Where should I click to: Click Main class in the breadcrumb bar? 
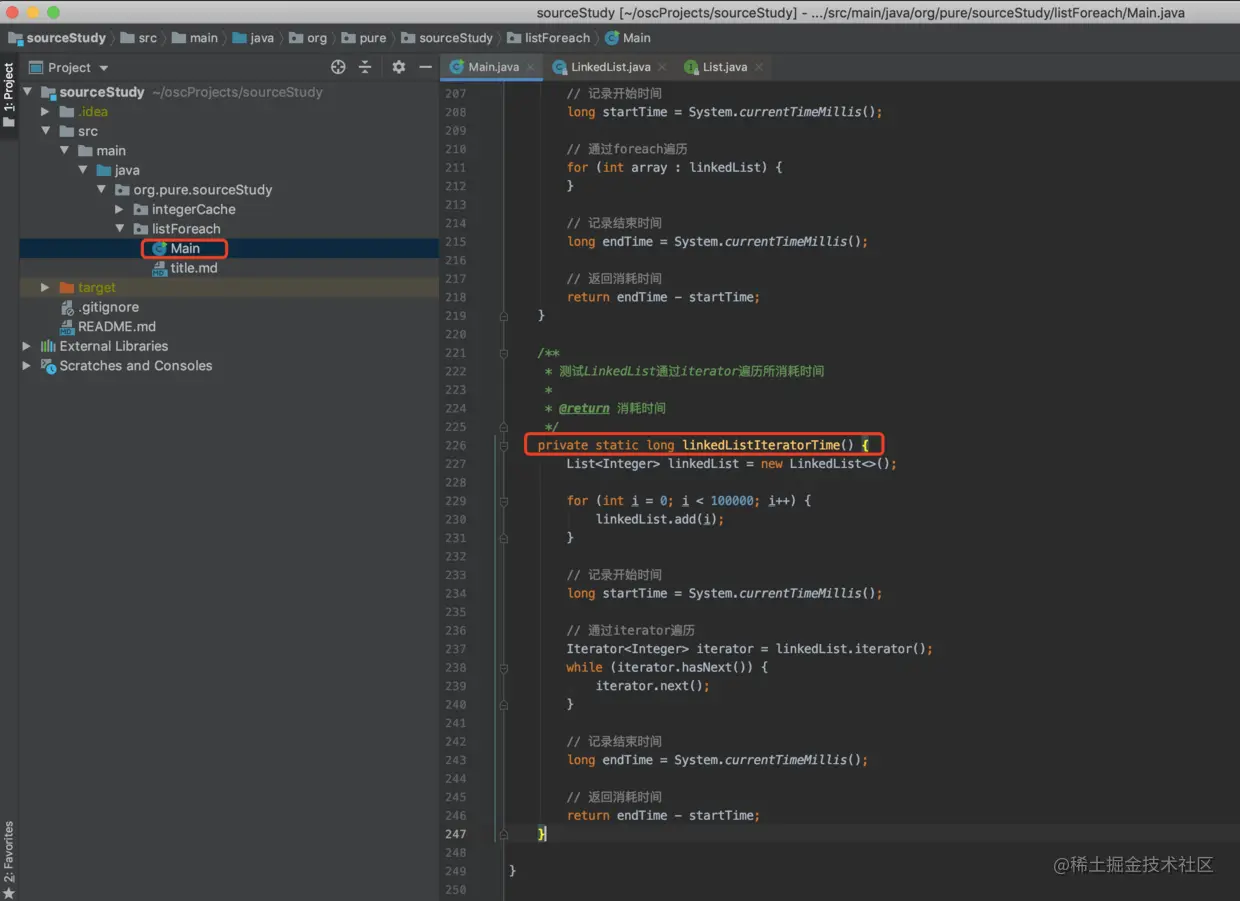(x=628, y=38)
